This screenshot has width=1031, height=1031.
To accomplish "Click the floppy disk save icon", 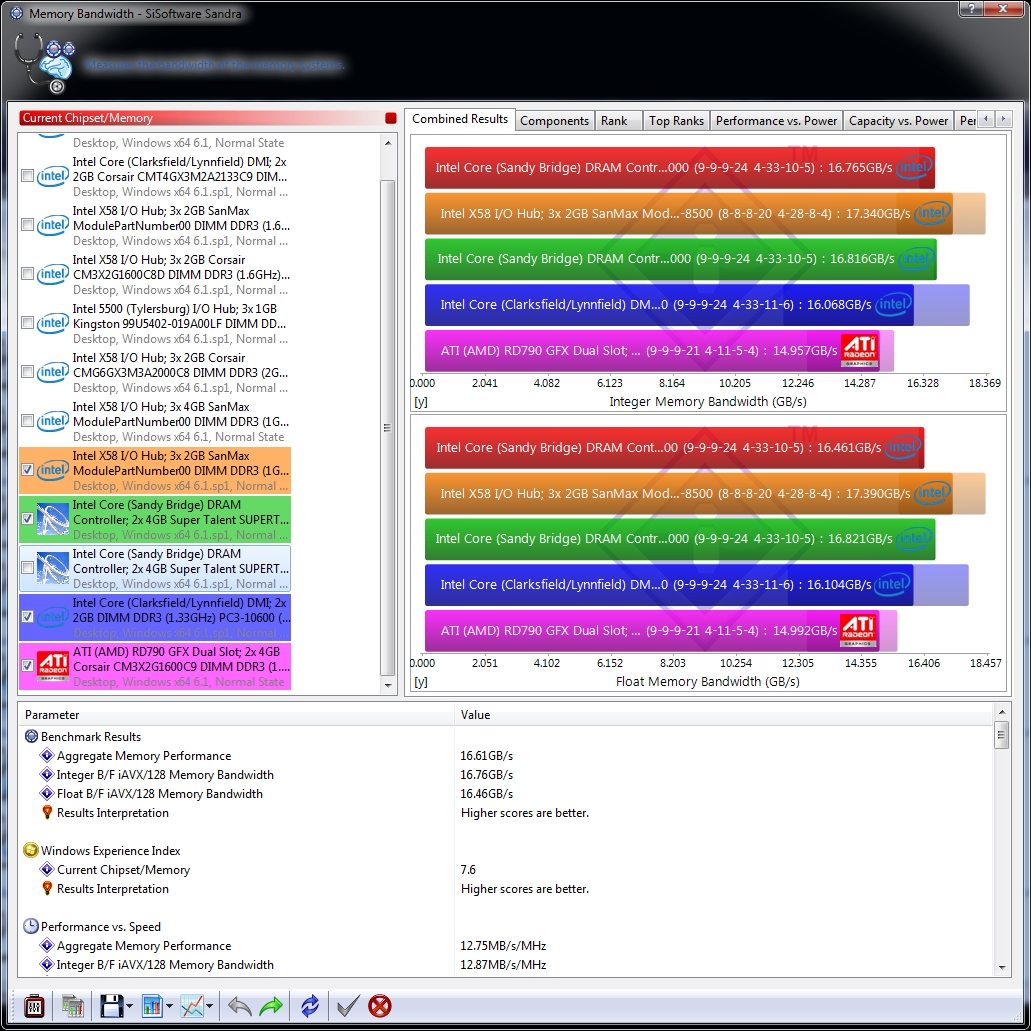I will [x=111, y=1006].
